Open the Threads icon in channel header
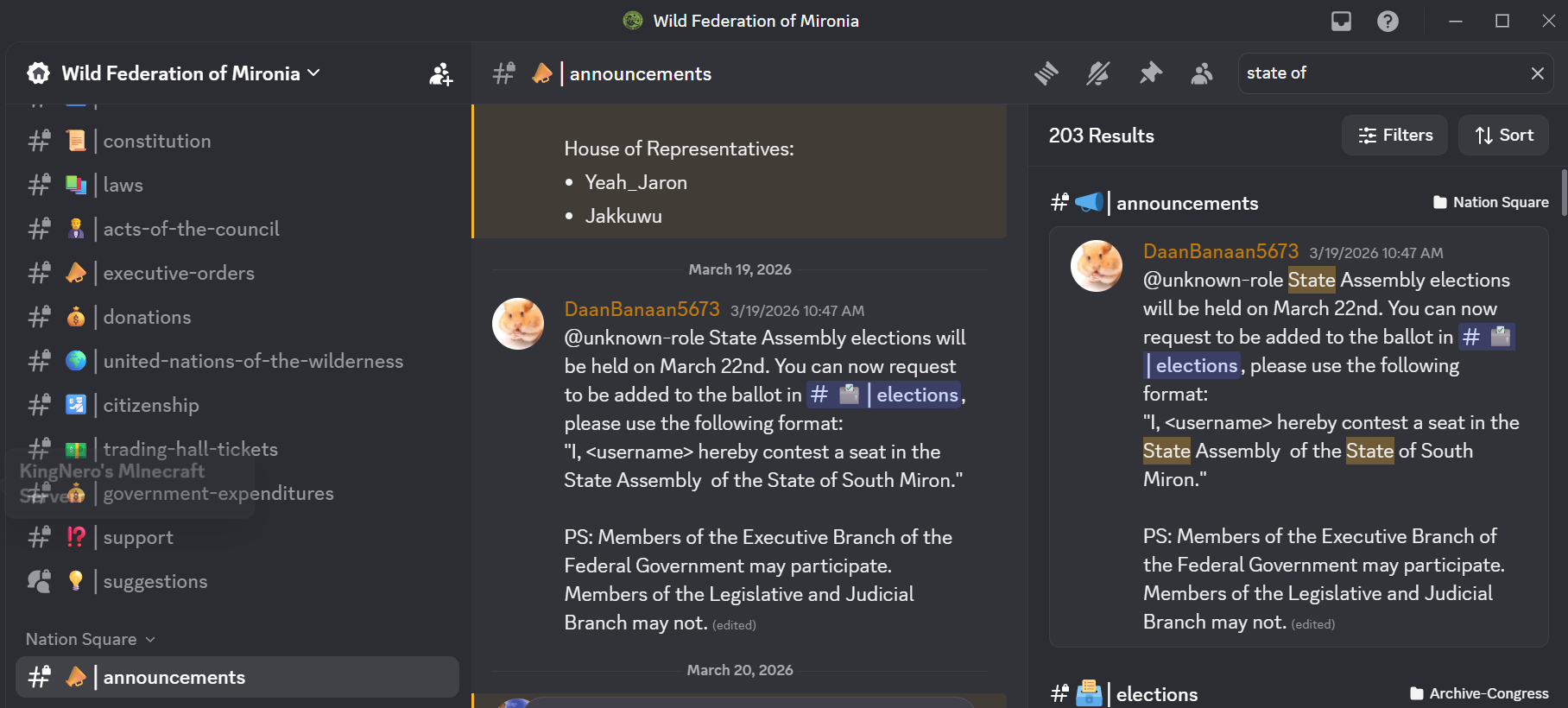 [x=1046, y=73]
